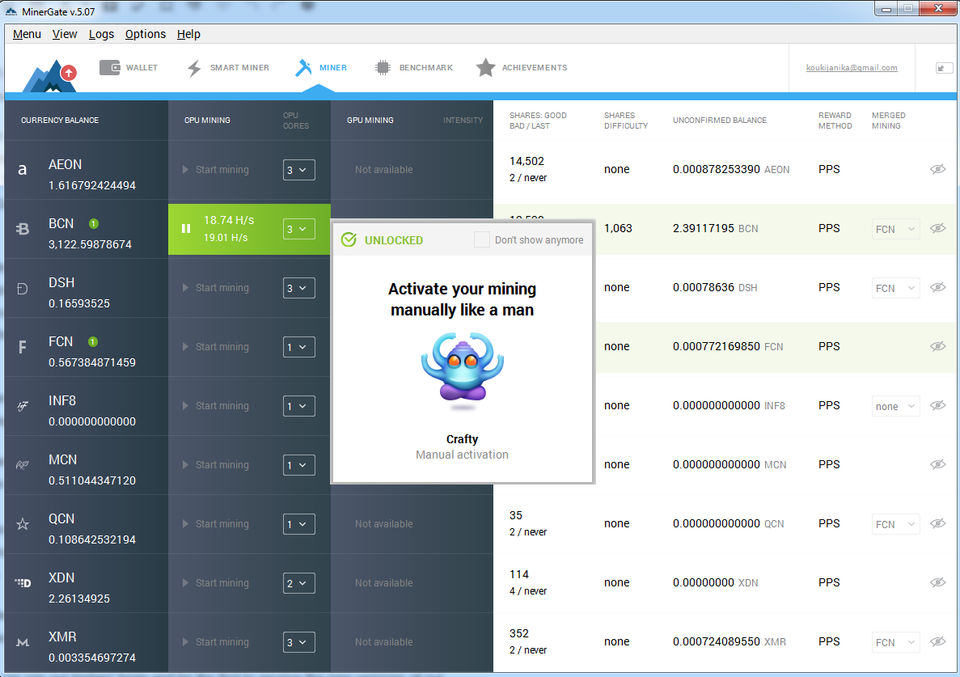Open the Wallet icon

(x=110, y=67)
